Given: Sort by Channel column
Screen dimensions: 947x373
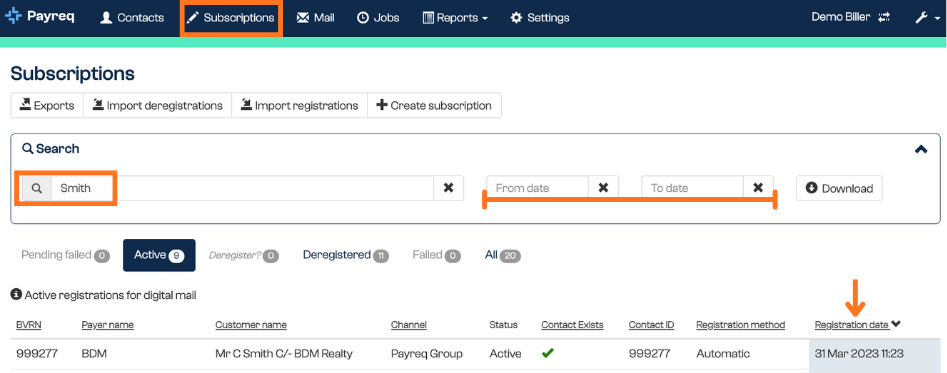Looking at the screenshot, I should click(409, 325).
